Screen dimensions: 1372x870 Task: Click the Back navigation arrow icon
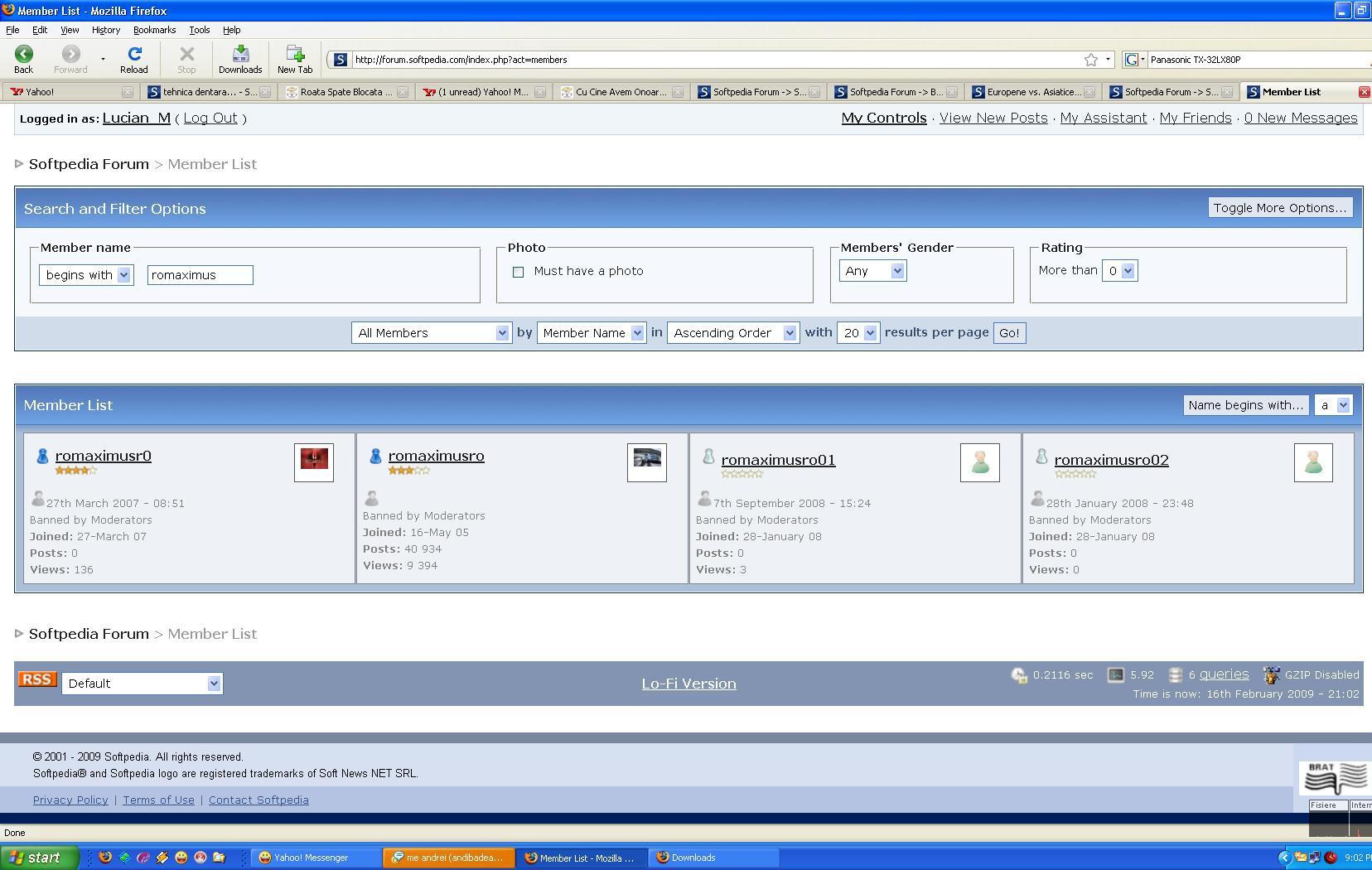(x=23, y=55)
